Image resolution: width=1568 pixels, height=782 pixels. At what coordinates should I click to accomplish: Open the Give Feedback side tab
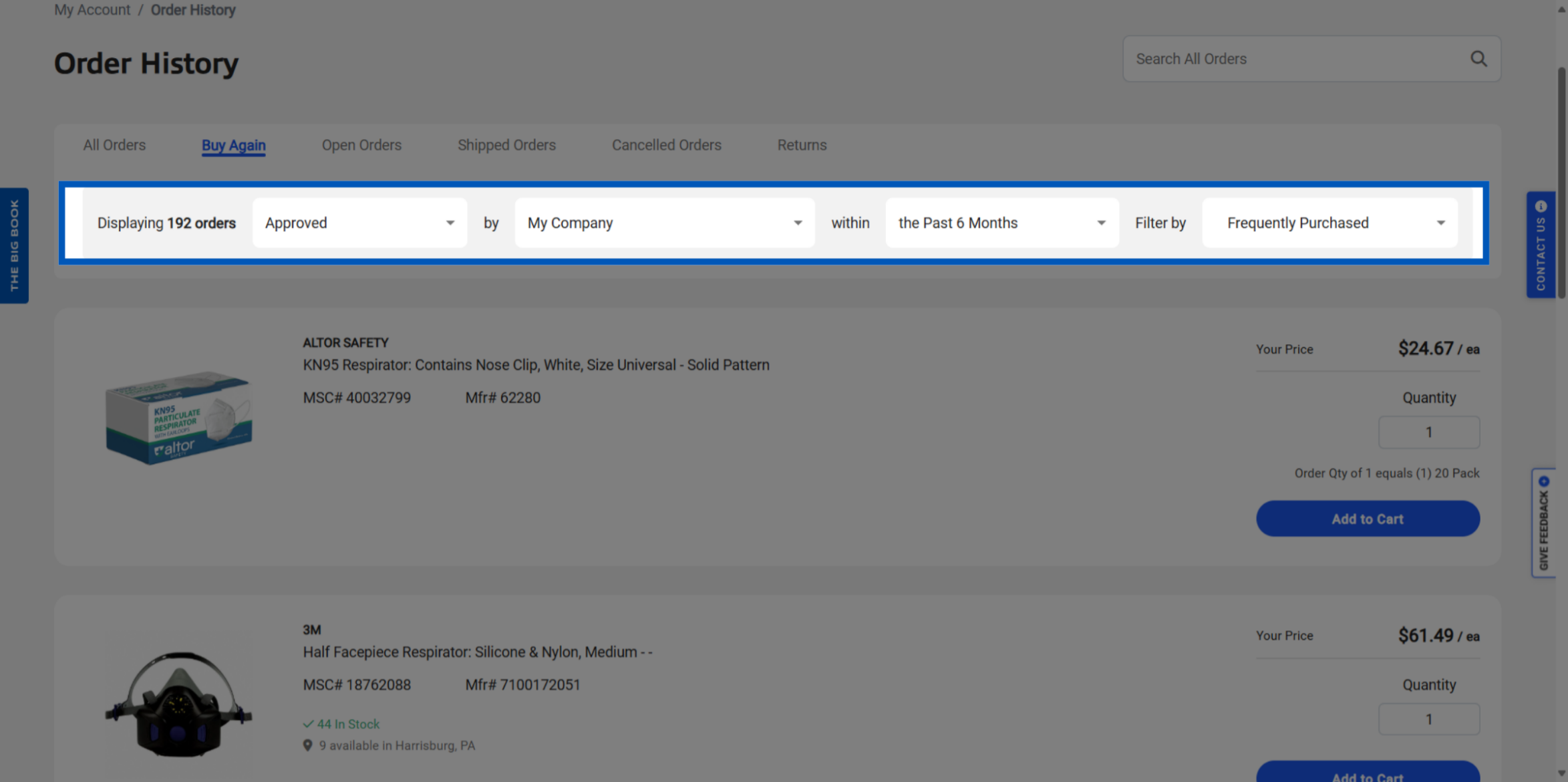1543,523
